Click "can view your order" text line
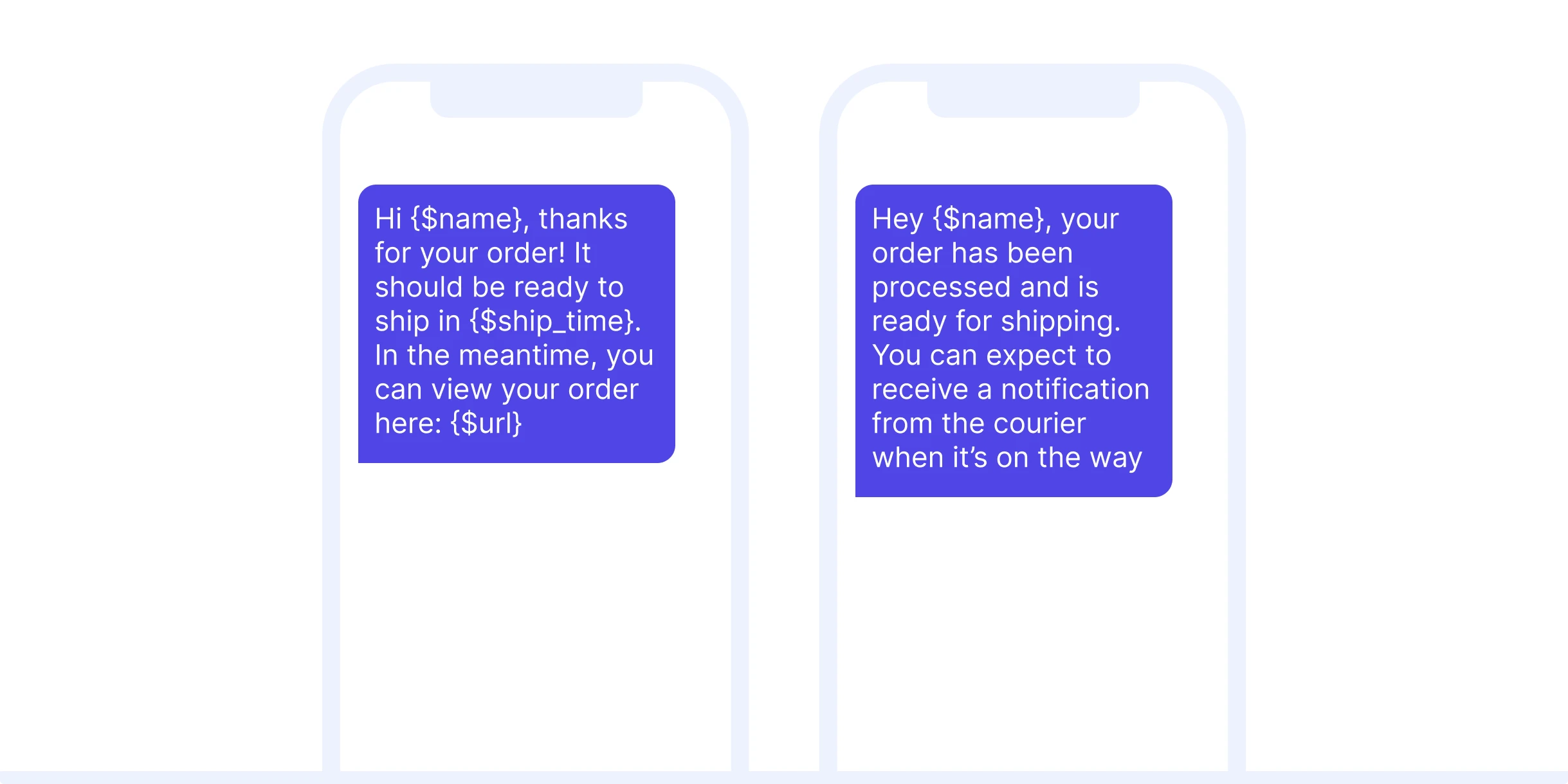Screen dimensions: 1568x784 pos(507,390)
